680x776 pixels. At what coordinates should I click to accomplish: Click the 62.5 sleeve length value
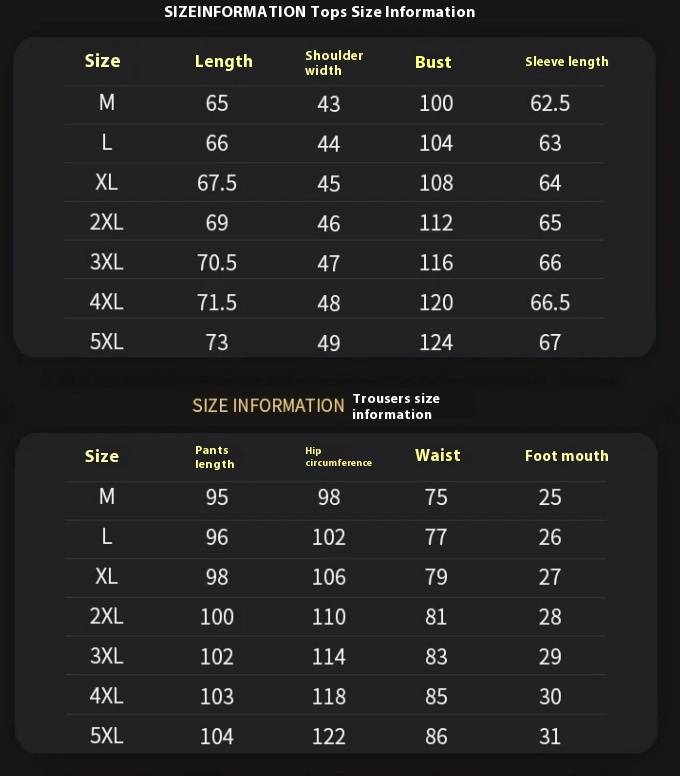click(x=550, y=103)
